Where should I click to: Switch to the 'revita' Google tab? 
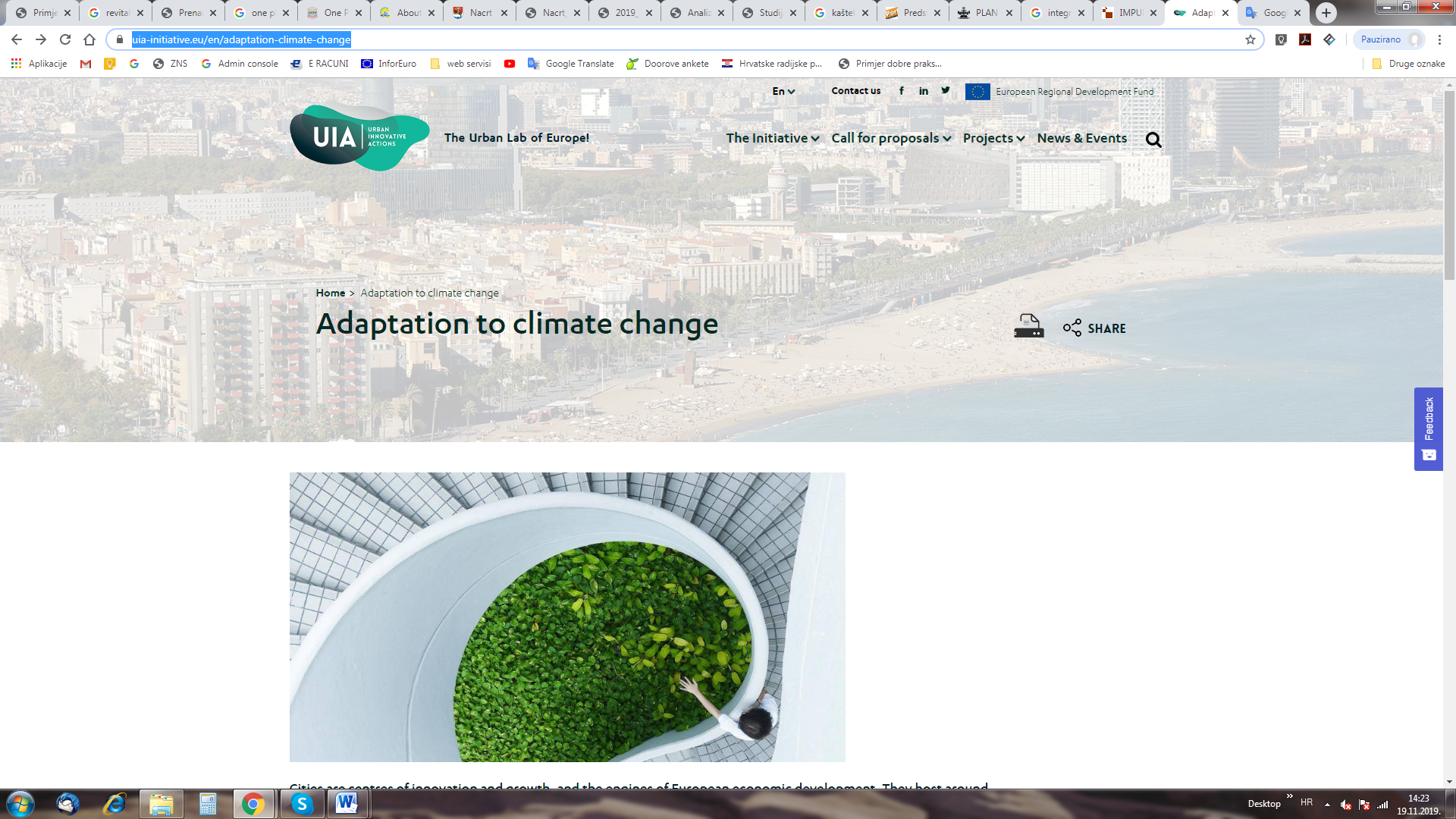point(114,13)
